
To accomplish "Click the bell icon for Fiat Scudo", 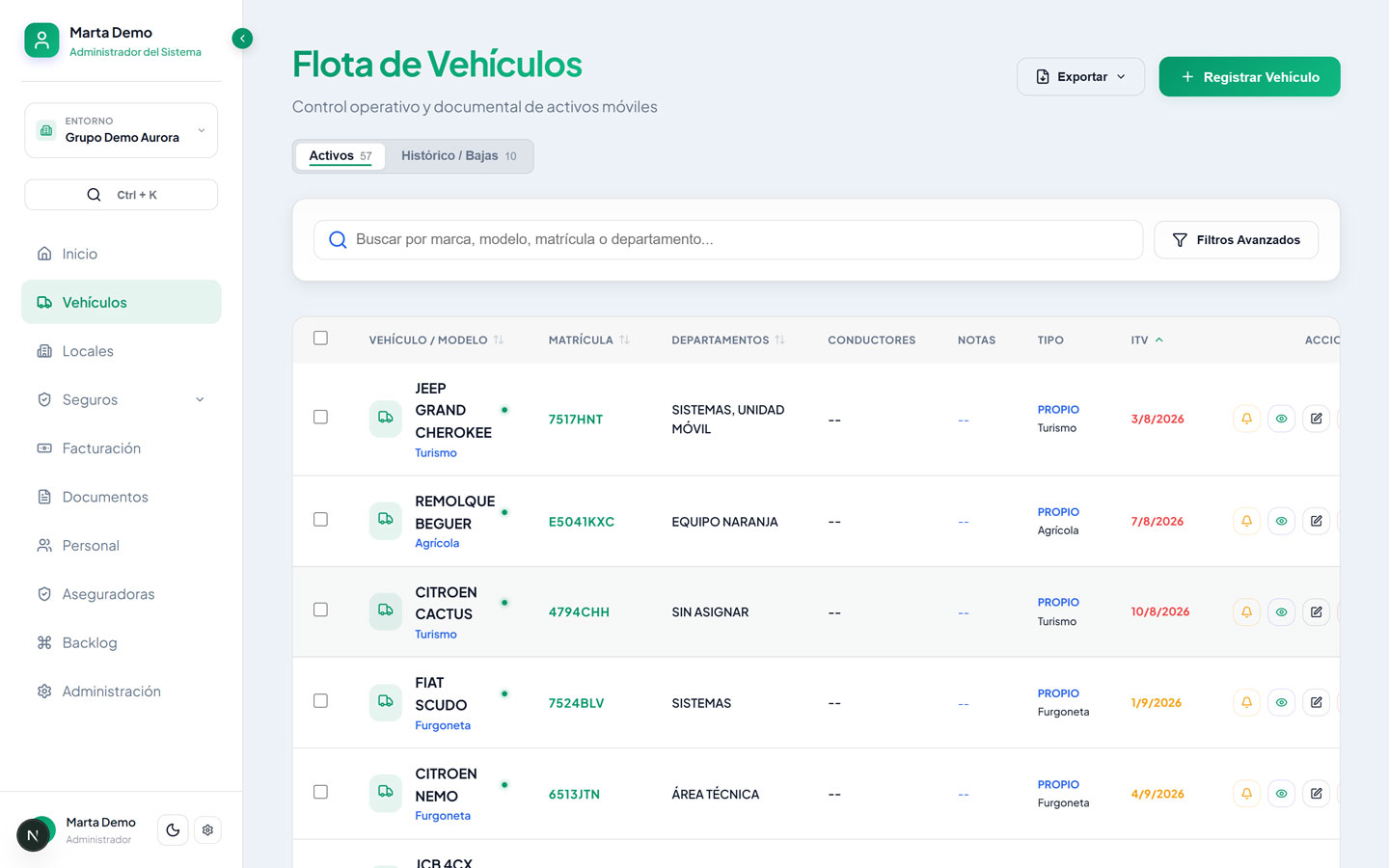I will tap(1246, 702).
